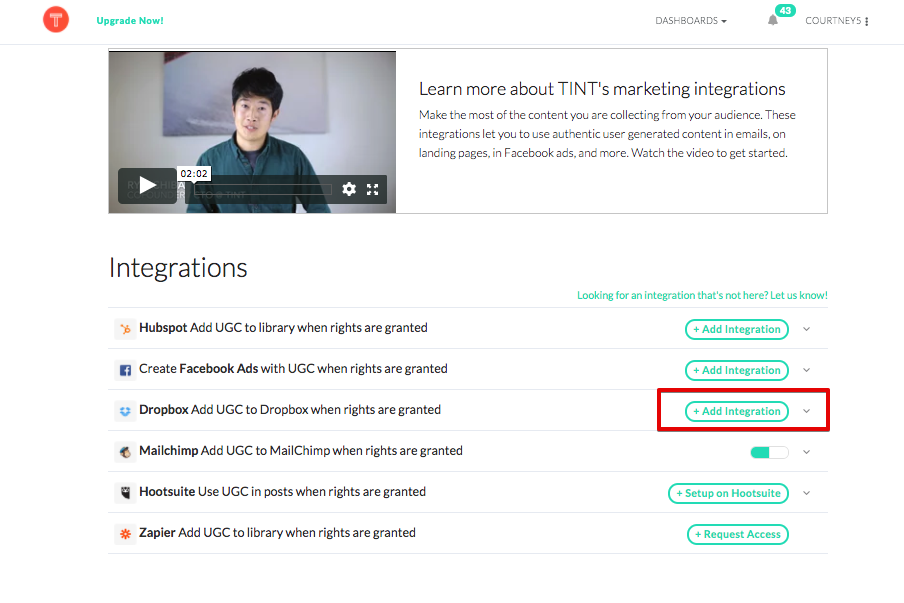Click the Zapier logo icon
The image size is (904, 603).
(x=125, y=534)
